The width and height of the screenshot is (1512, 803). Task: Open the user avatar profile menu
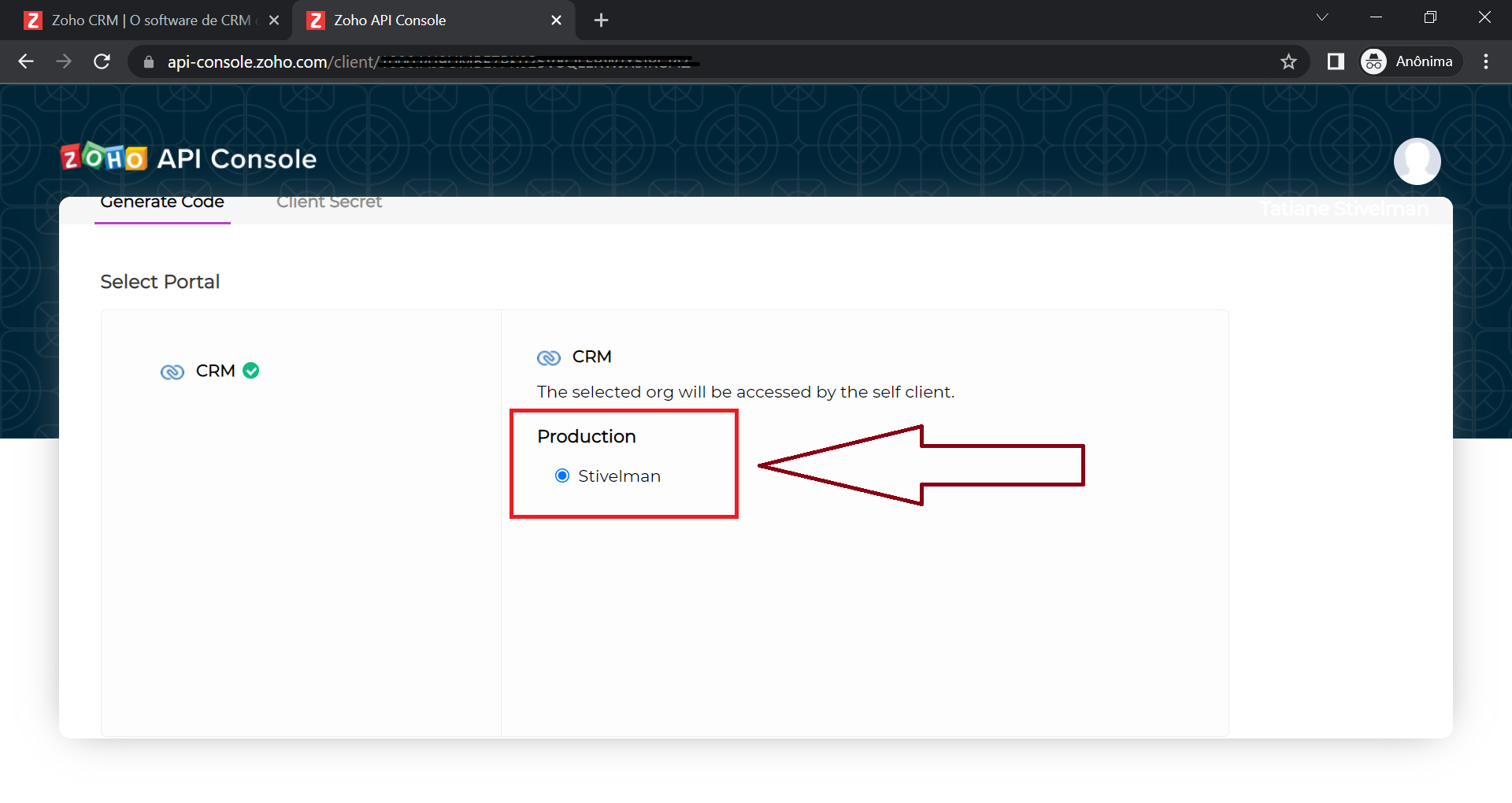[1417, 161]
